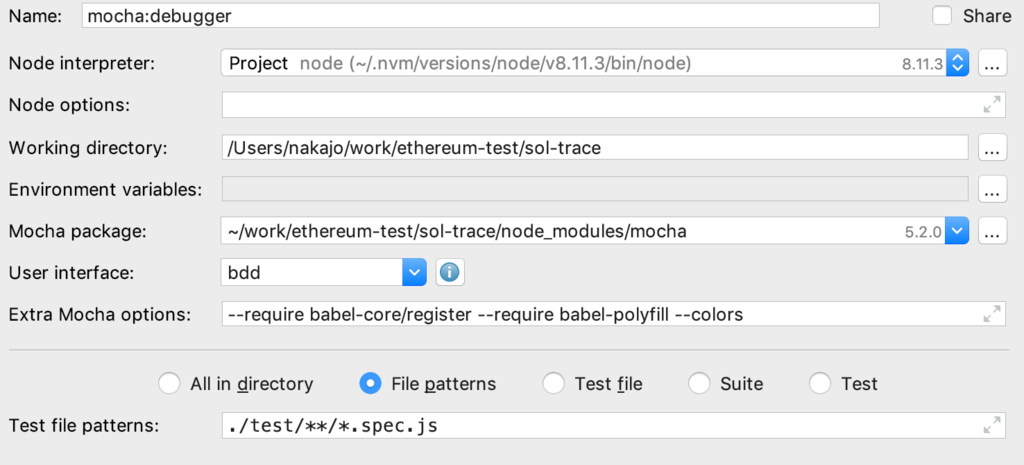Screen dimensions: 1024x465
Task: Open the Node interpreter dropdown
Action: pyautogui.click(x=958, y=64)
